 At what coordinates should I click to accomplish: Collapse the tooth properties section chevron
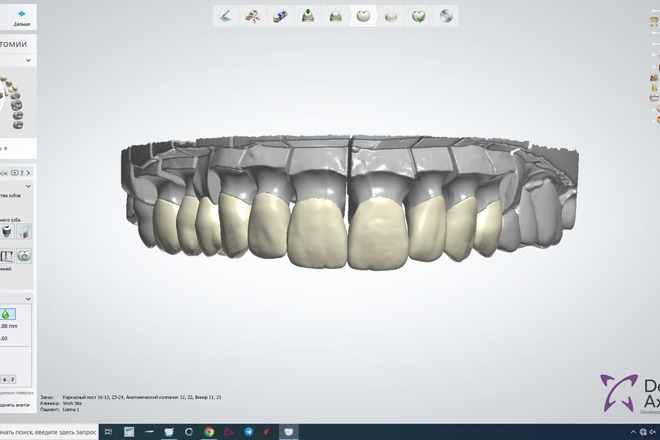(x=28, y=186)
